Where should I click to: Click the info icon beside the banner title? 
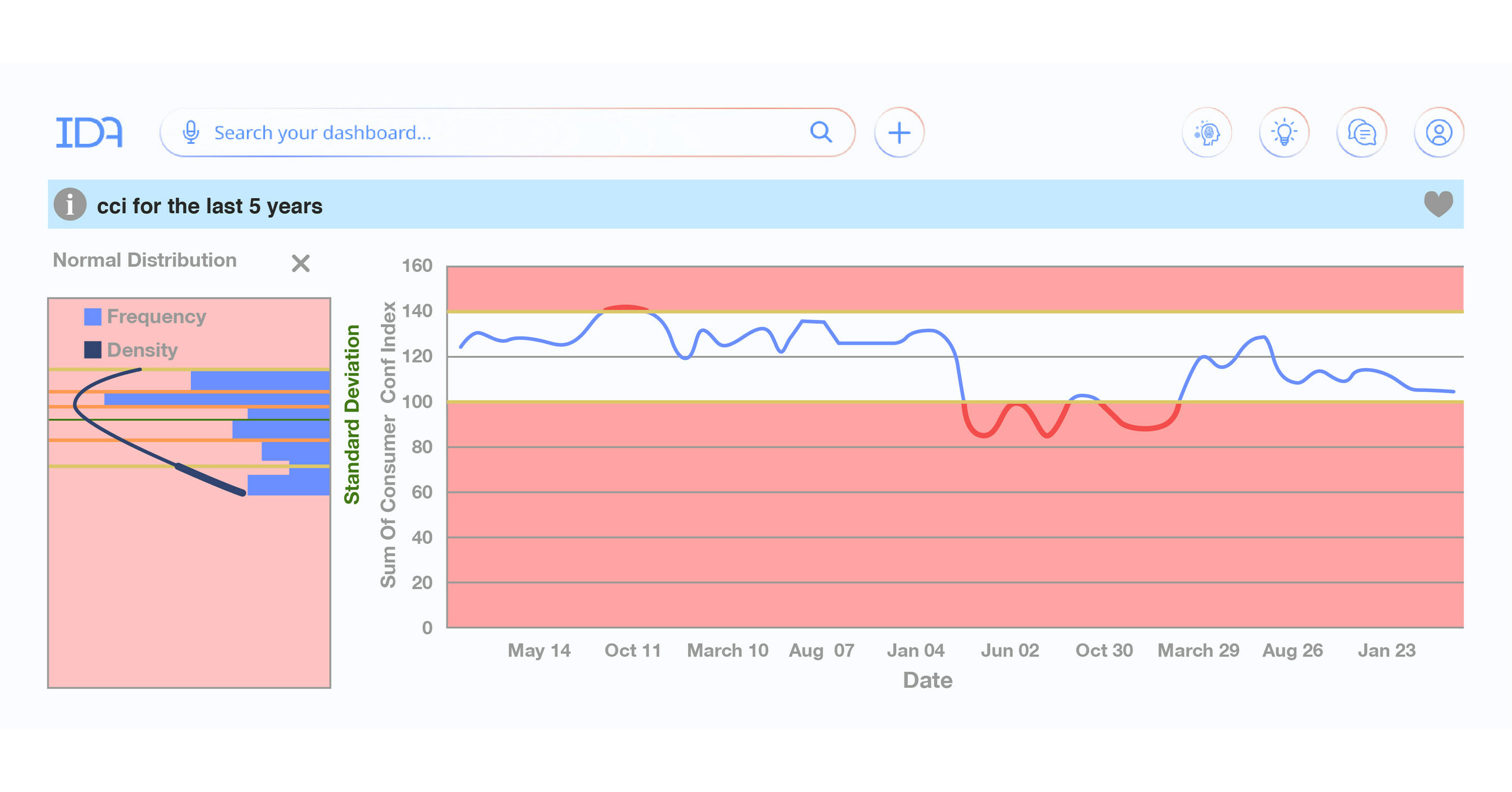pyautogui.click(x=70, y=205)
